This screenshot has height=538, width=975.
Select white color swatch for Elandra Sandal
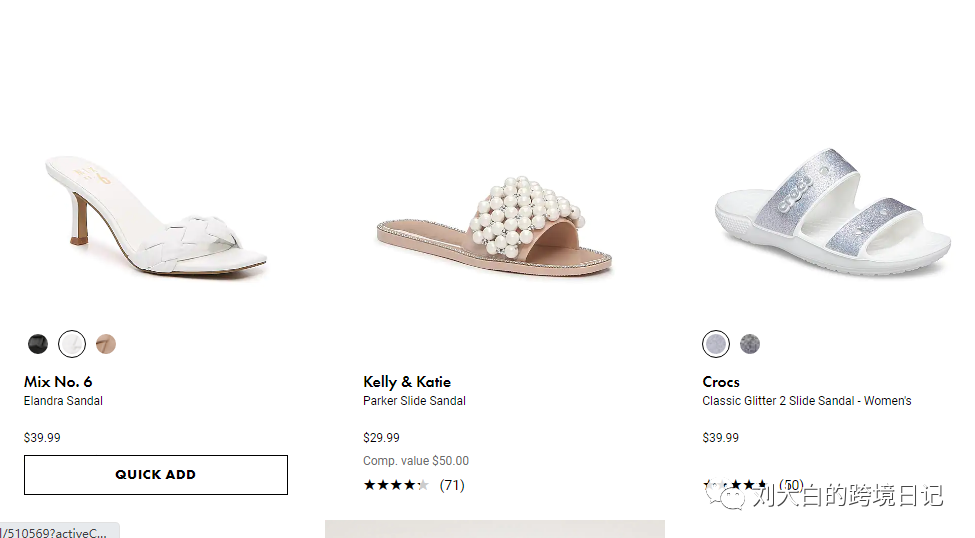[x=72, y=344]
